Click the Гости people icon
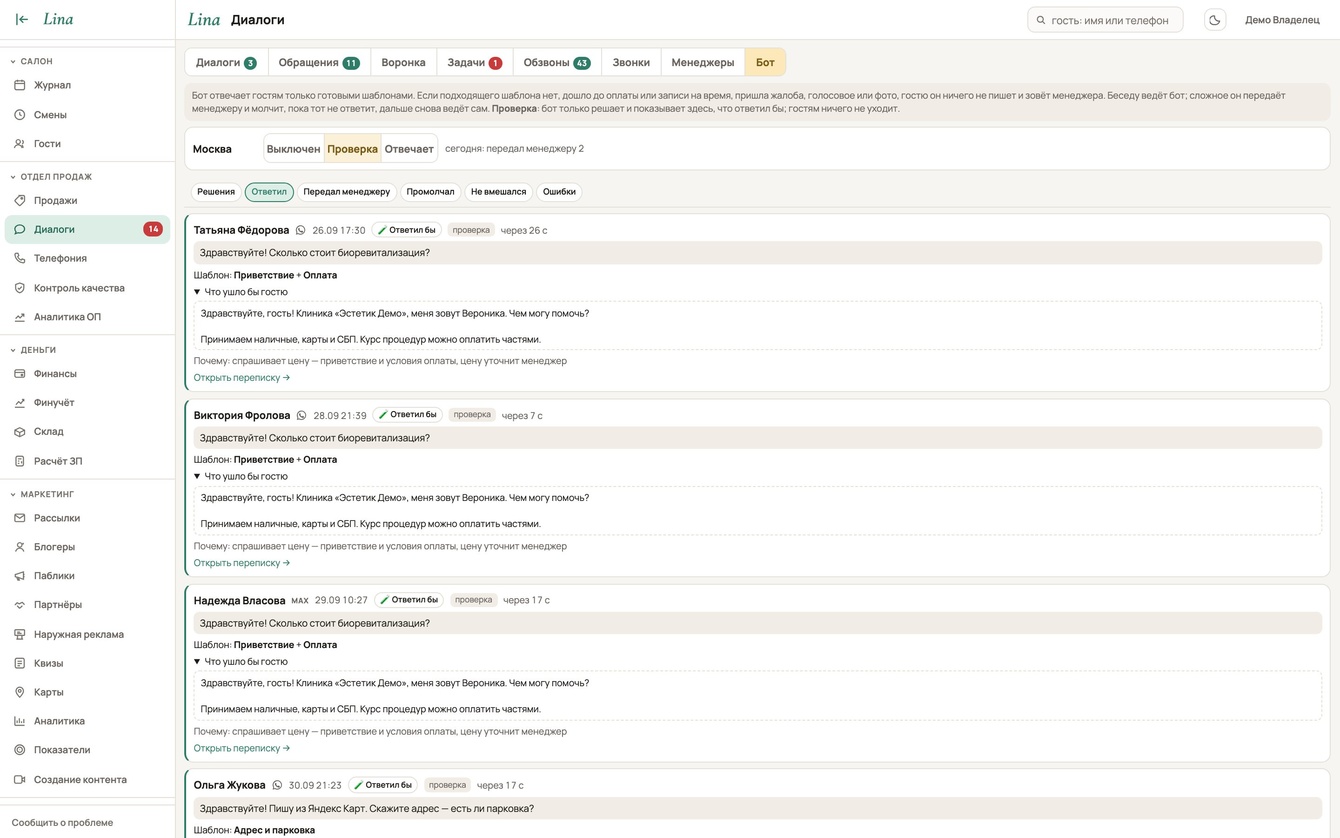The width and height of the screenshot is (1340, 838). pyautogui.click(x=19, y=144)
